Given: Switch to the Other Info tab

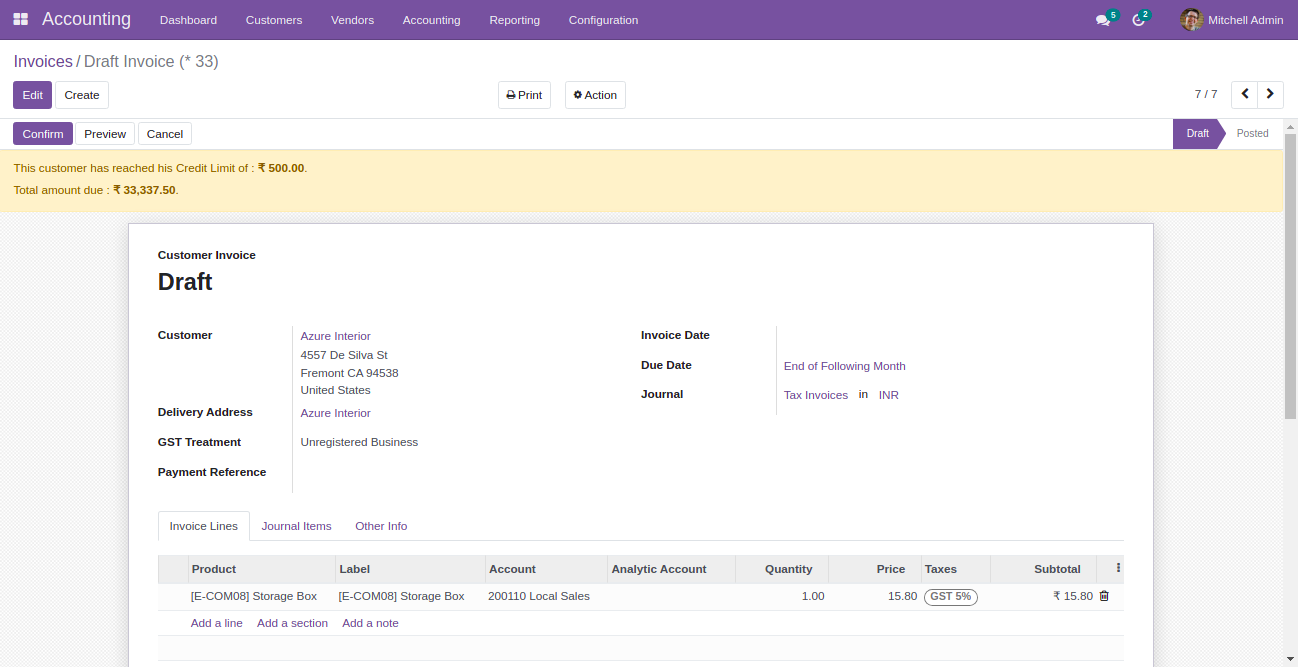Looking at the screenshot, I should pyautogui.click(x=381, y=526).
